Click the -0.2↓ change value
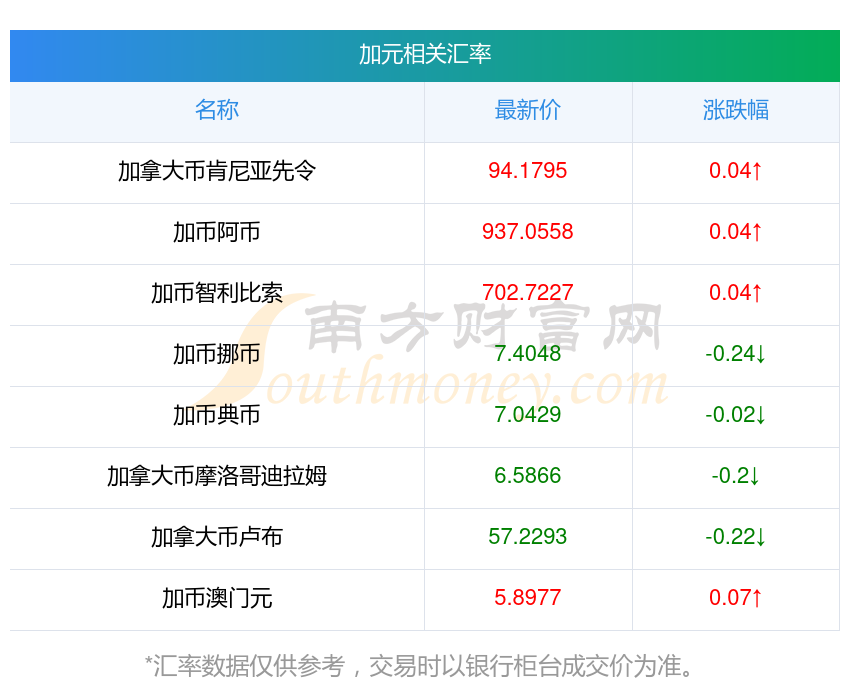Screen dimensions: 850x698 pos(736,476)
